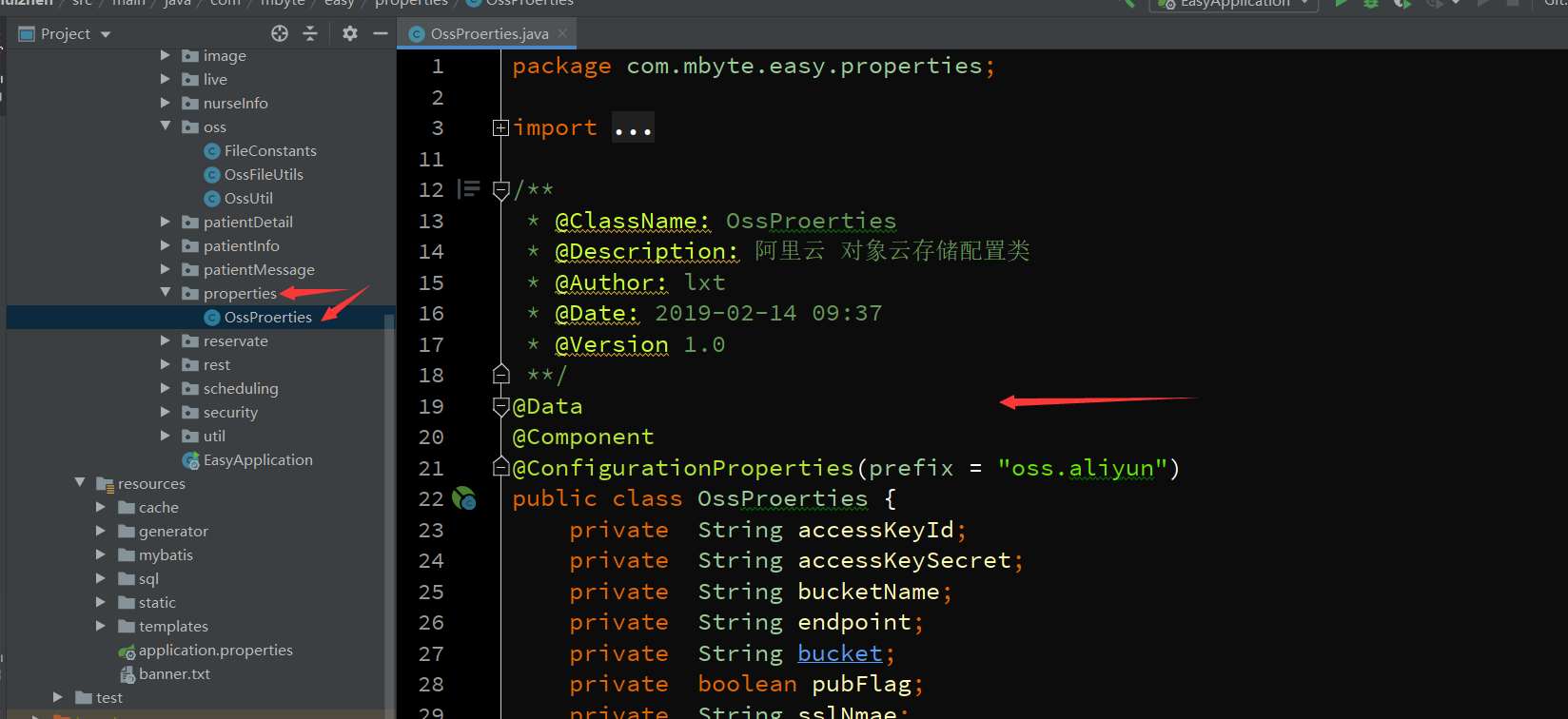Expand the scheduling folder
1568x719 pixels.
(166, 388)
